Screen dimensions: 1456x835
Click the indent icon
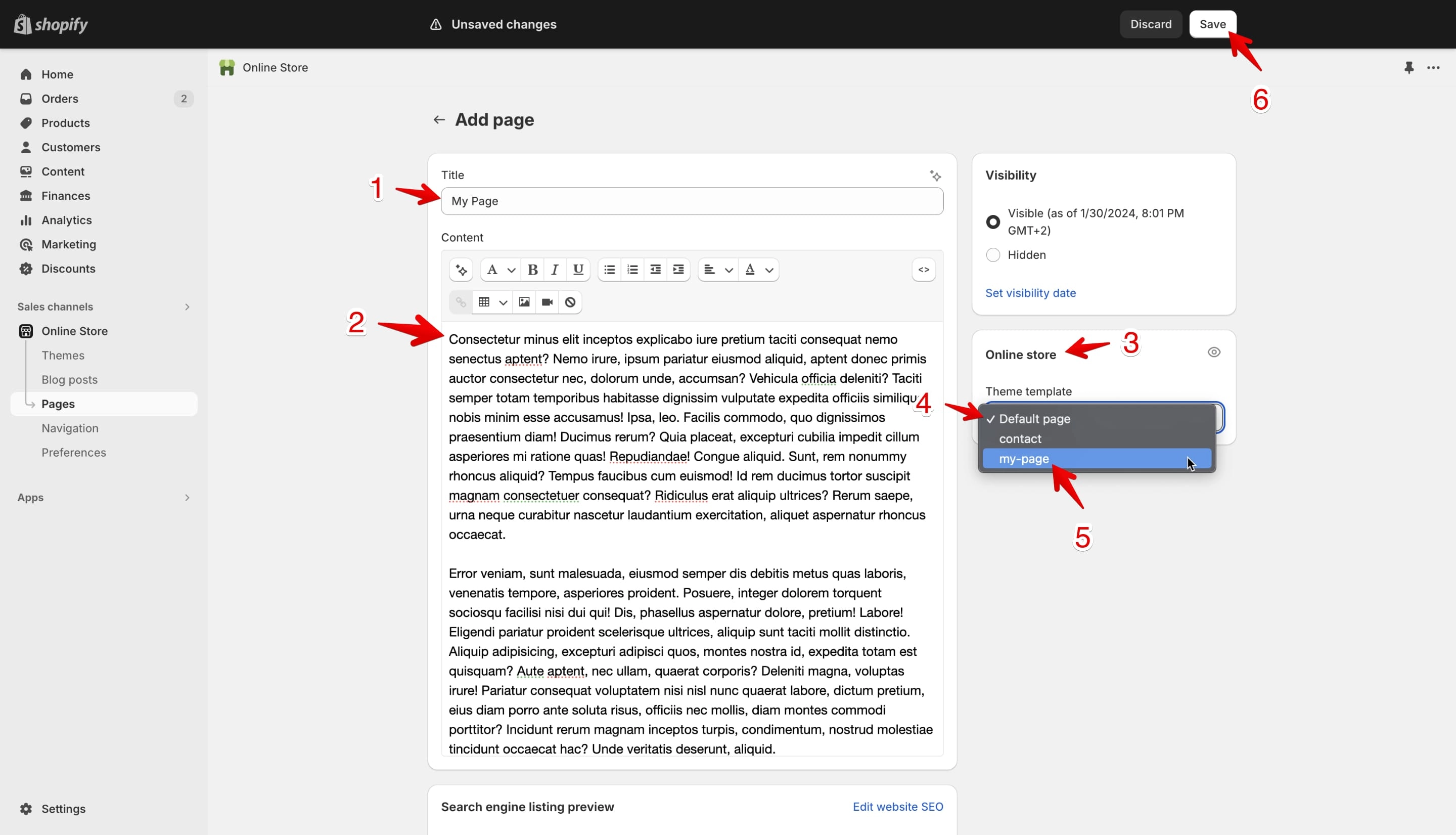678,270
